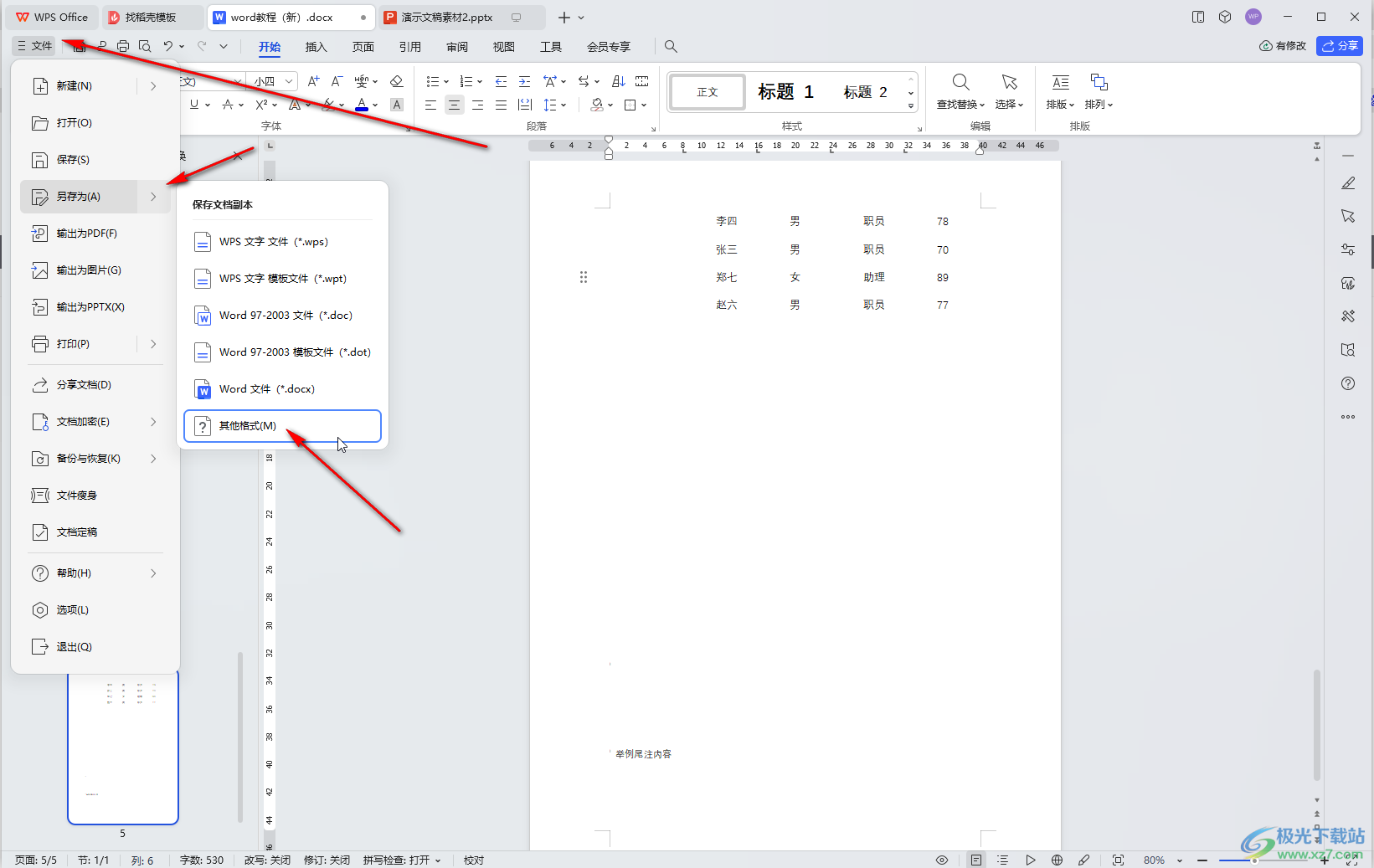Click the web layout globe icon in the status bar
Viewport: 1374px width, 868px height.
tap(1058, 860)
